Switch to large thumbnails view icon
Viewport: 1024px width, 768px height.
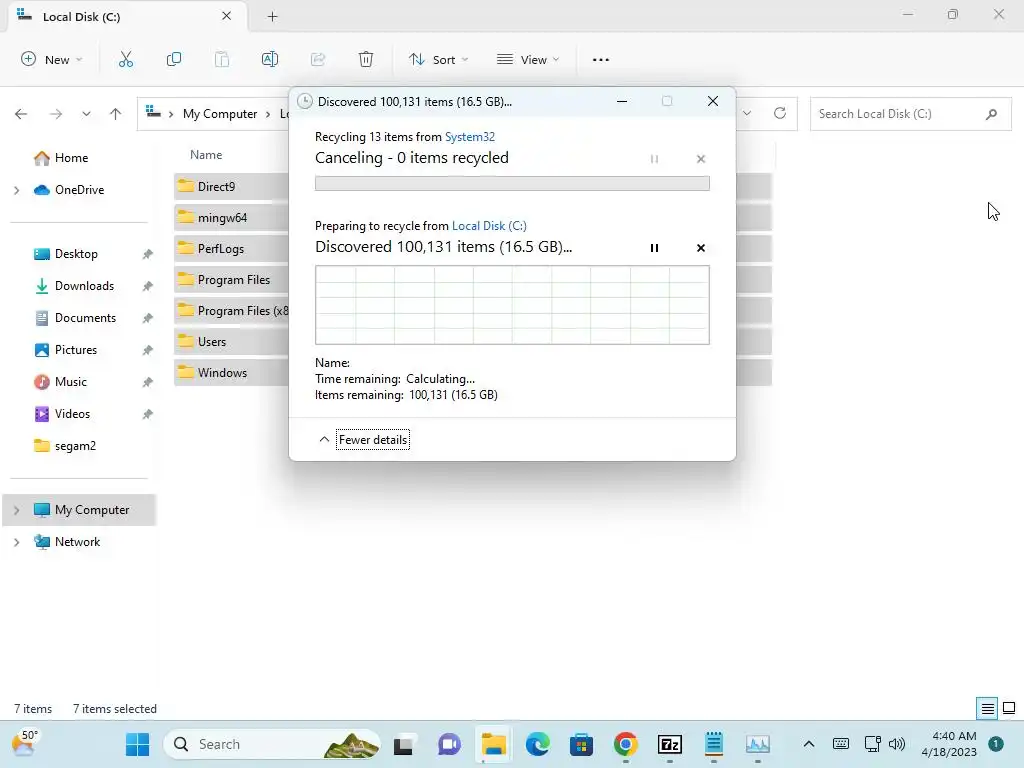(1009, 708)
